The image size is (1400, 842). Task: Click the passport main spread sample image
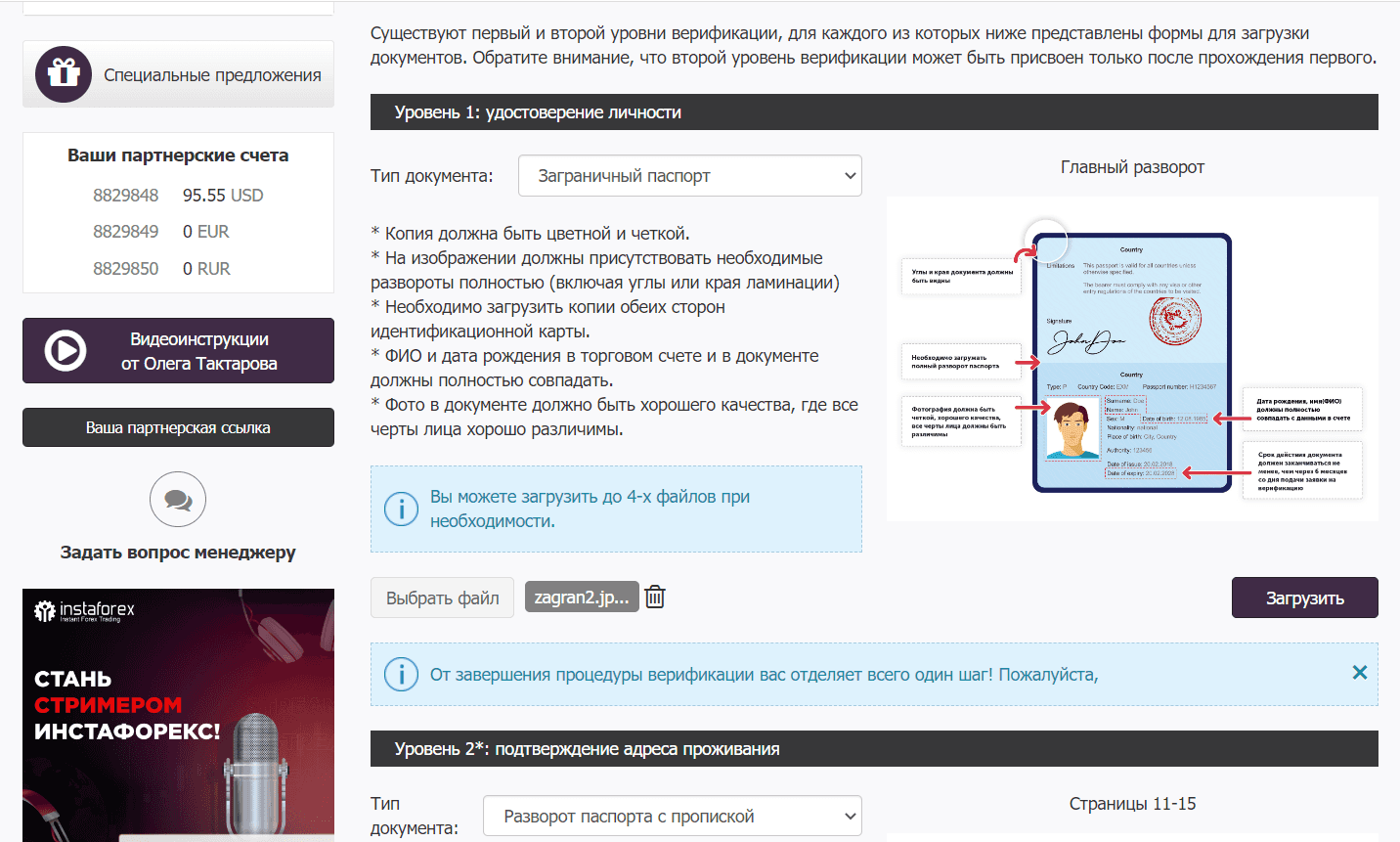point(1132,359)
